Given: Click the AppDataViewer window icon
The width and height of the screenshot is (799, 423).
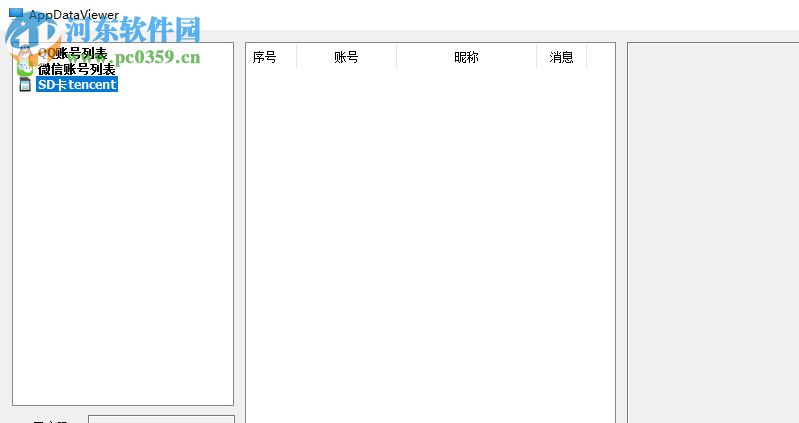Looking at the screenshot, I should 16,14.
